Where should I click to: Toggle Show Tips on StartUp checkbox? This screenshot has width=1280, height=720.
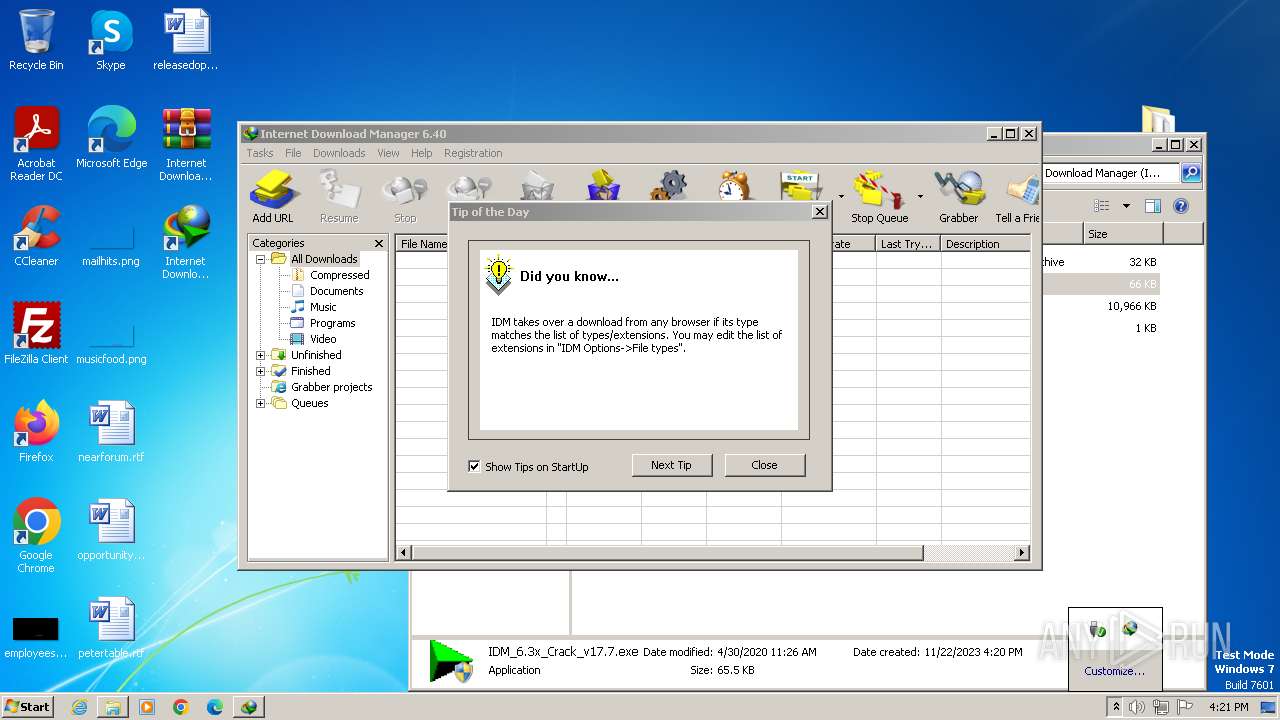[x=474, y=466]
